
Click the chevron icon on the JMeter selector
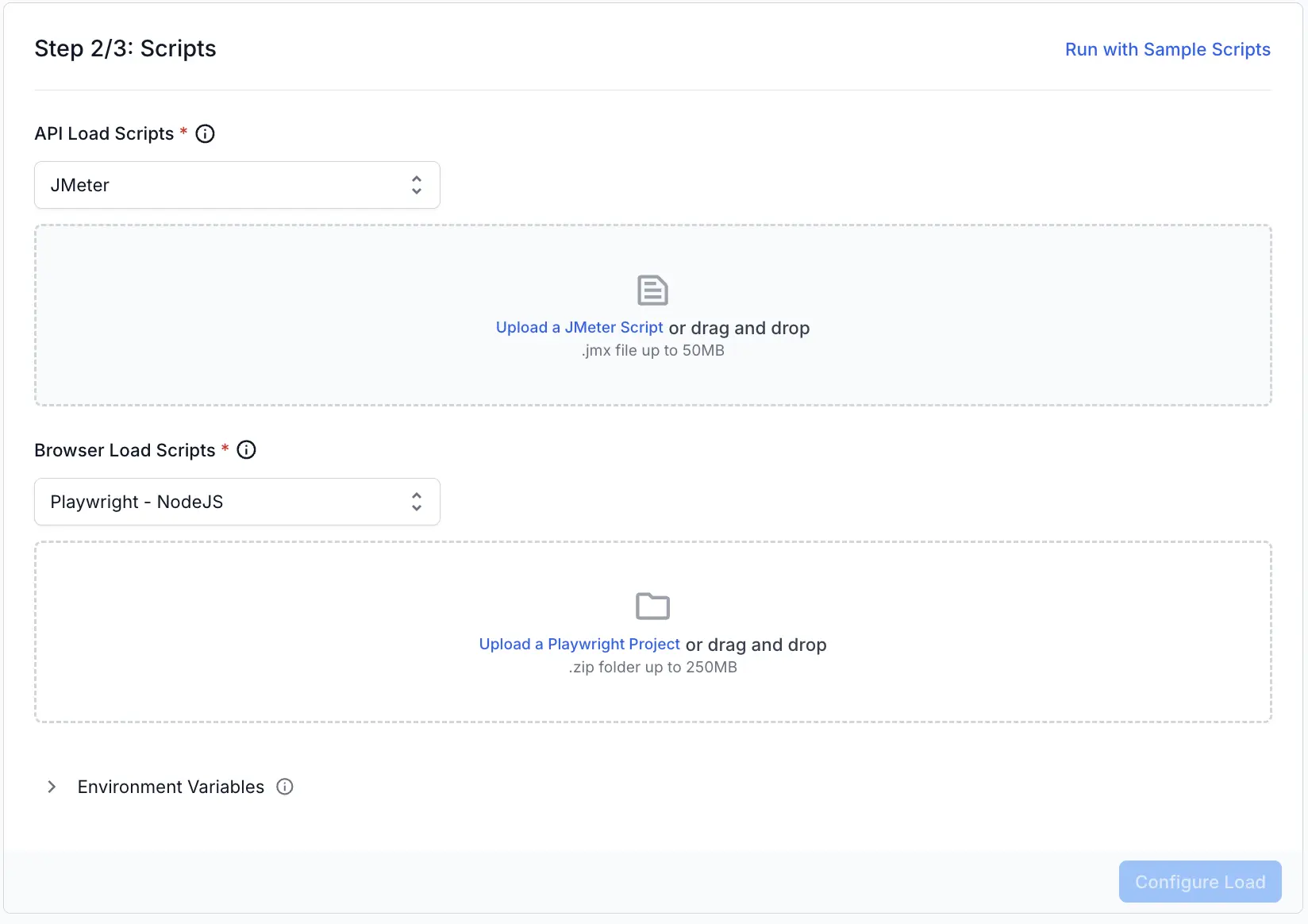pos(416,185)
